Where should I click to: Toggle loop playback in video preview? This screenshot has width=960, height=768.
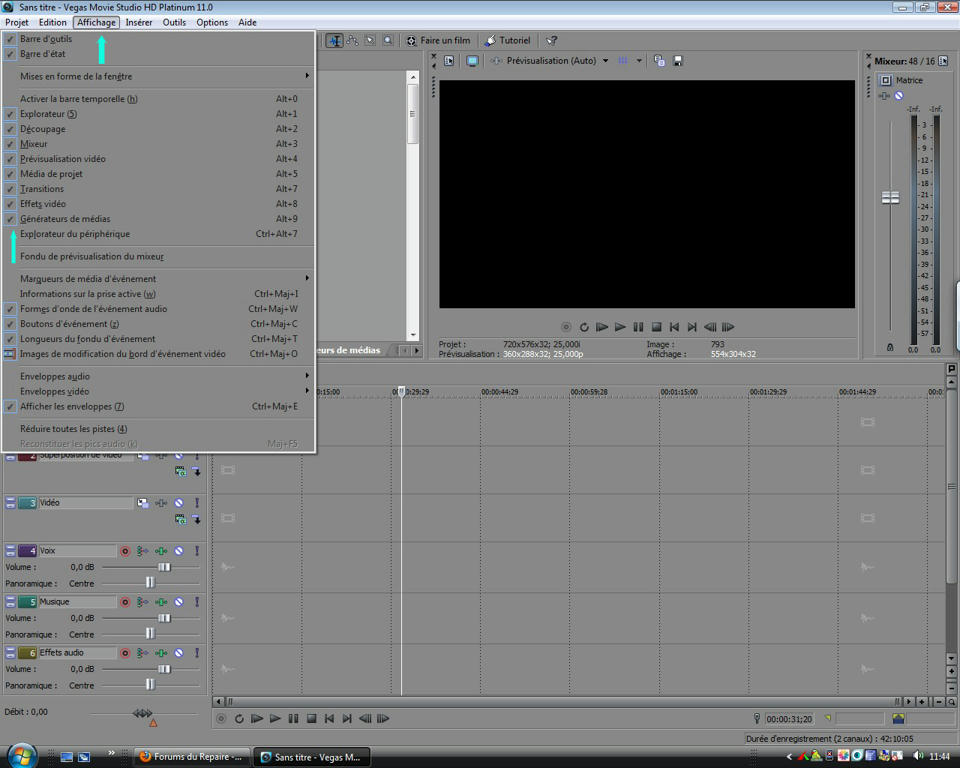pyautogui.click(x=584, y=327)
